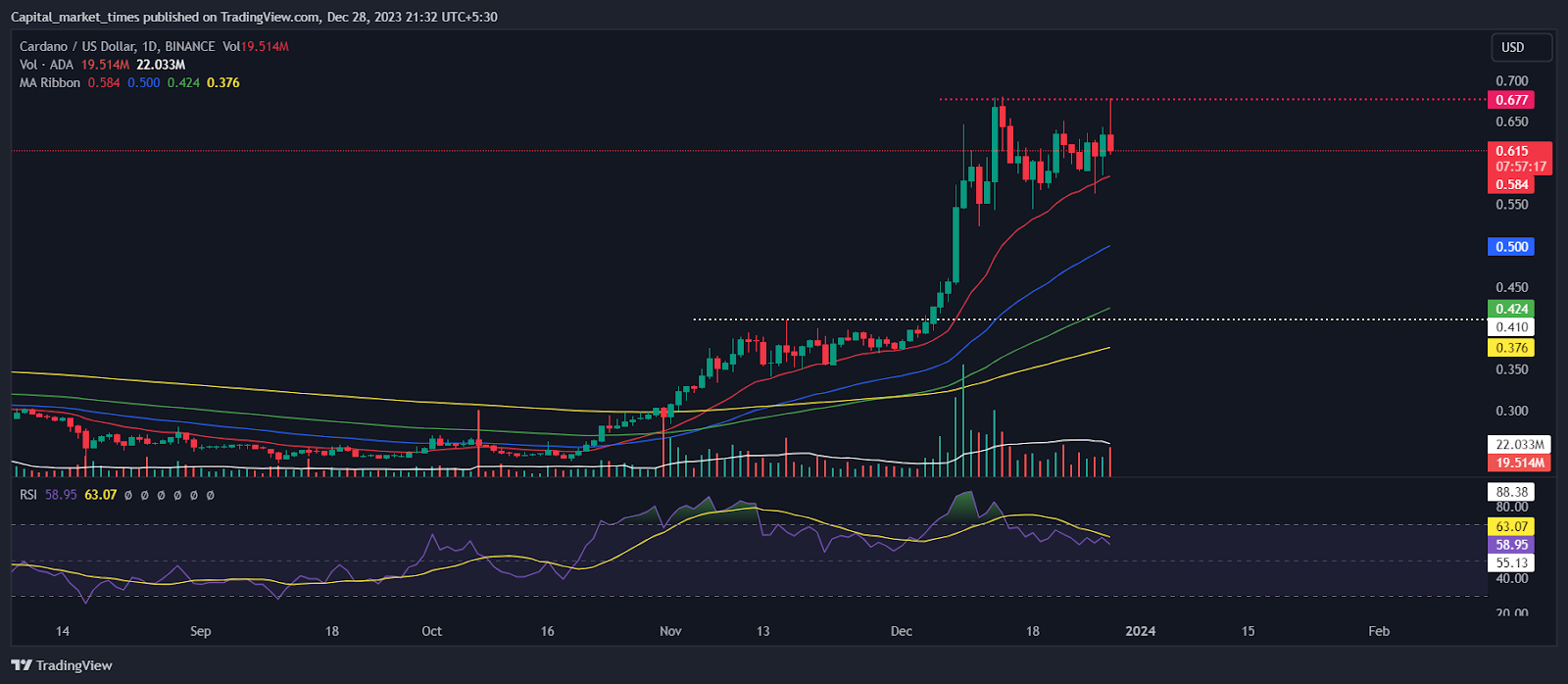Click the purple 58.95 value in RSI legend

[61, 495]
